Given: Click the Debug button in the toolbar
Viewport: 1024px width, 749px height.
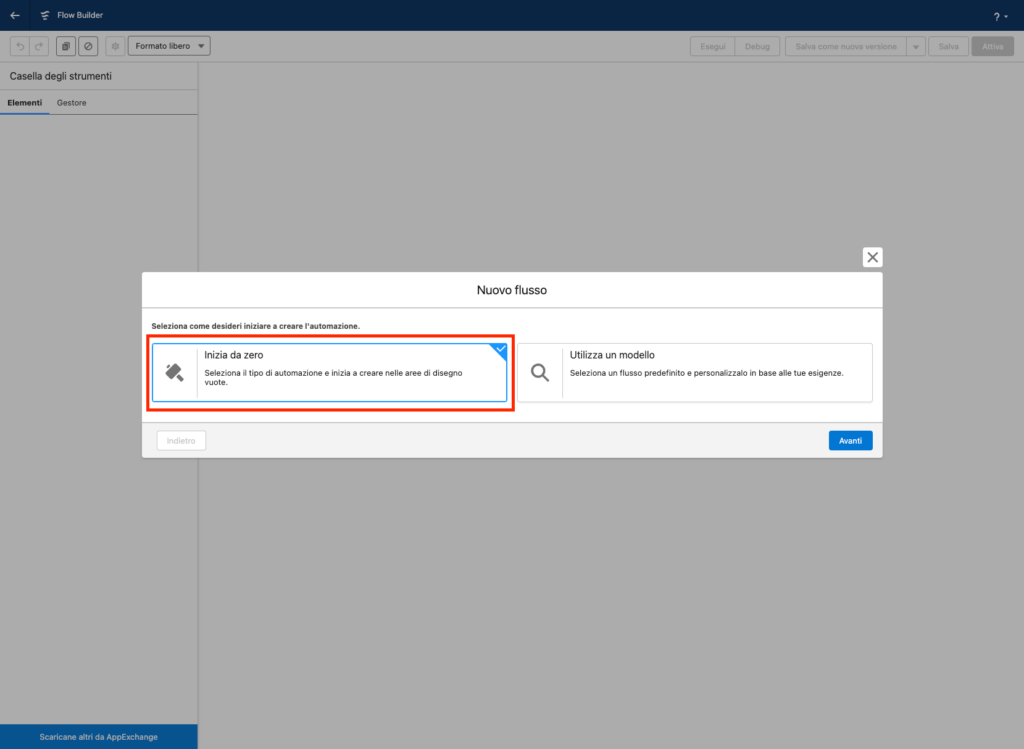Looking at the screenshot, I should tap(757, 47).
